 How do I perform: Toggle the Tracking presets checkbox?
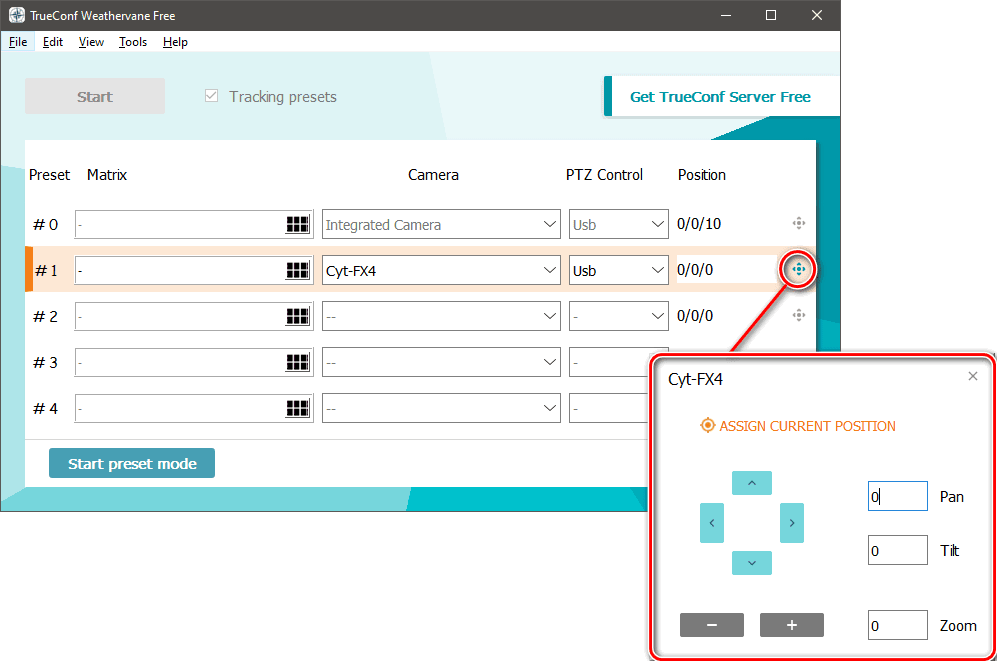click(x=211, y=96)
